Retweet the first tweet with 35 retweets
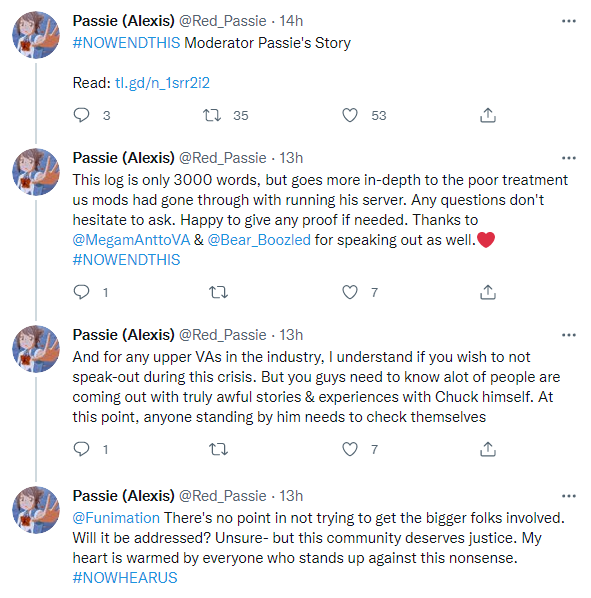This screenshot has width=591, height=598. click(212, 115)
